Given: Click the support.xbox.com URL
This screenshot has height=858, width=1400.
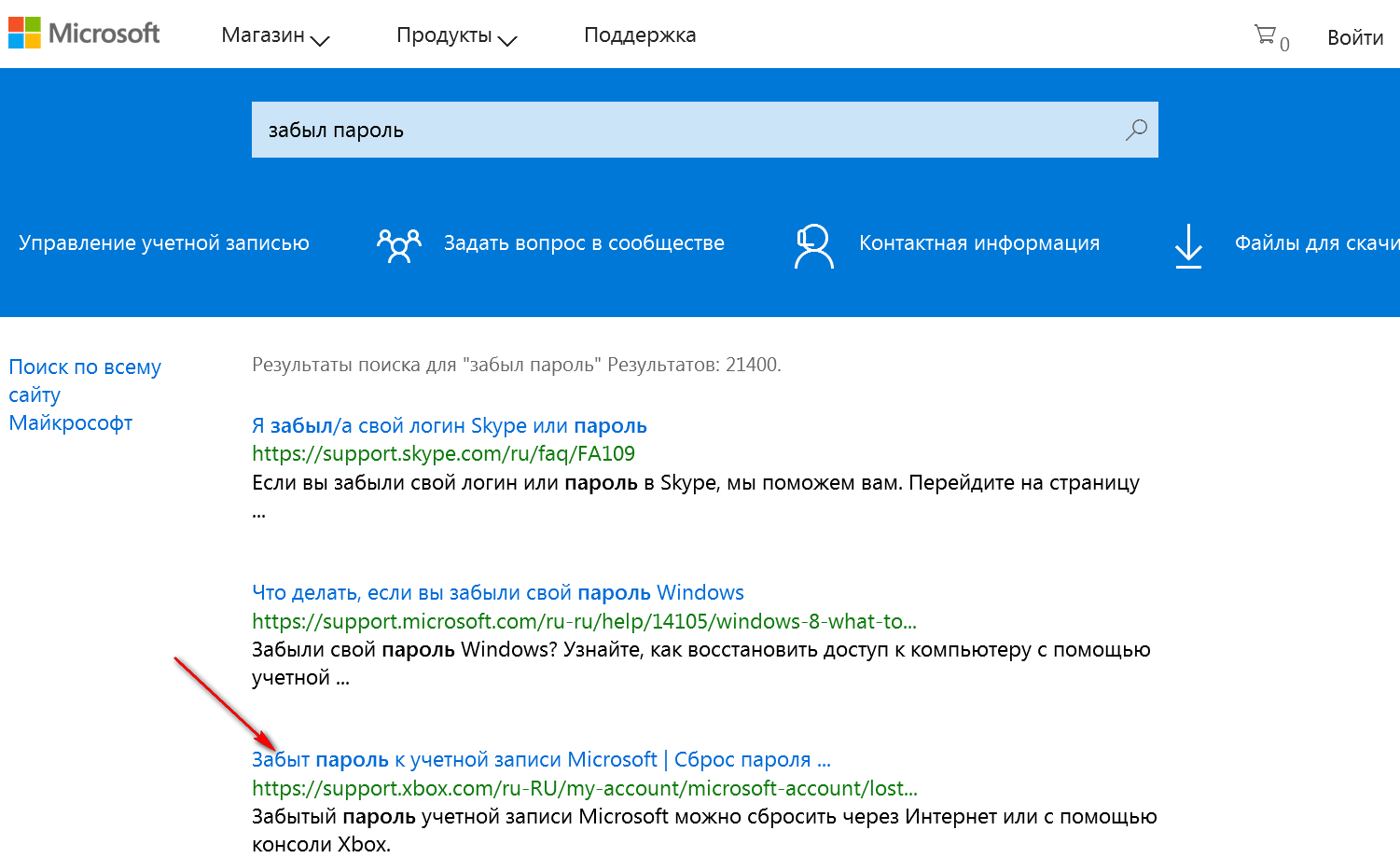Looking at the screenshot, I should [x=585, y=788].
